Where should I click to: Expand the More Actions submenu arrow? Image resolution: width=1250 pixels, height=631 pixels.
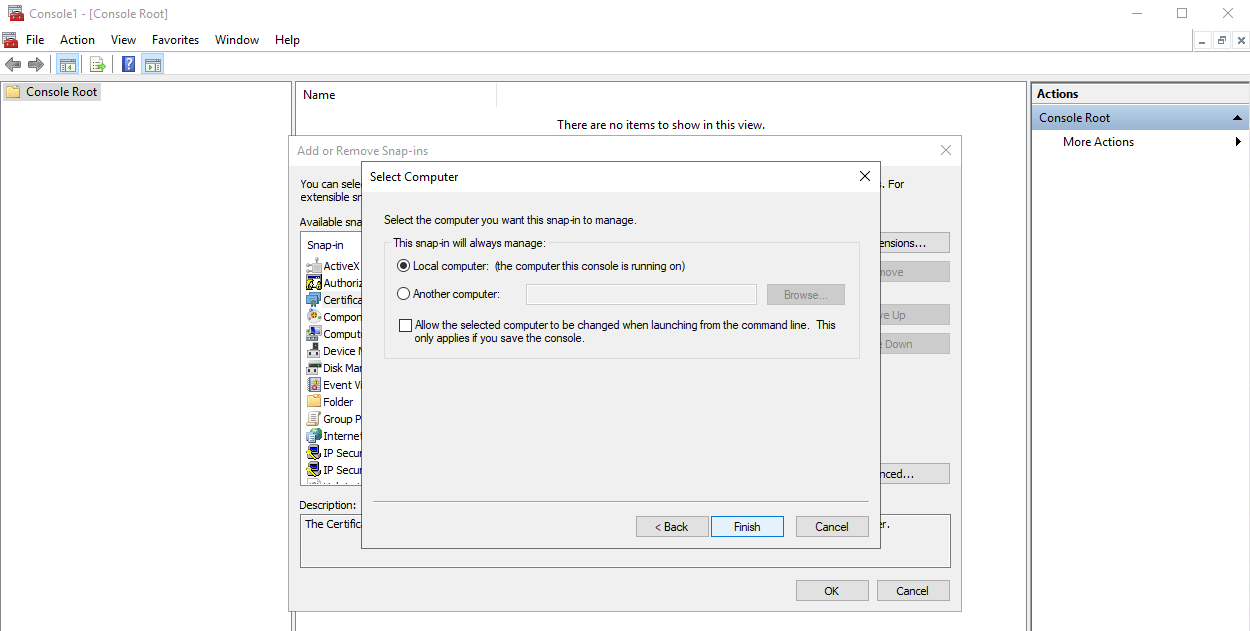click(1238, 142)
